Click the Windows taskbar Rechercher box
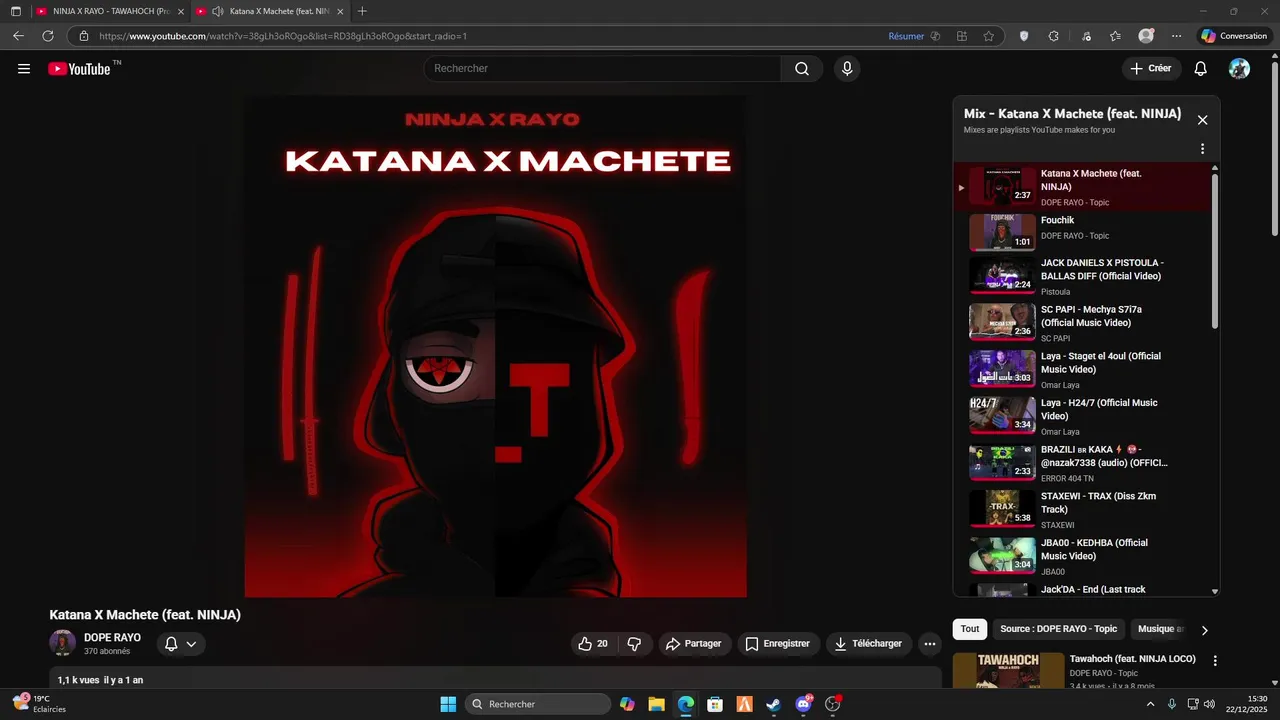 pyautogui.click(x=538, y=704)
